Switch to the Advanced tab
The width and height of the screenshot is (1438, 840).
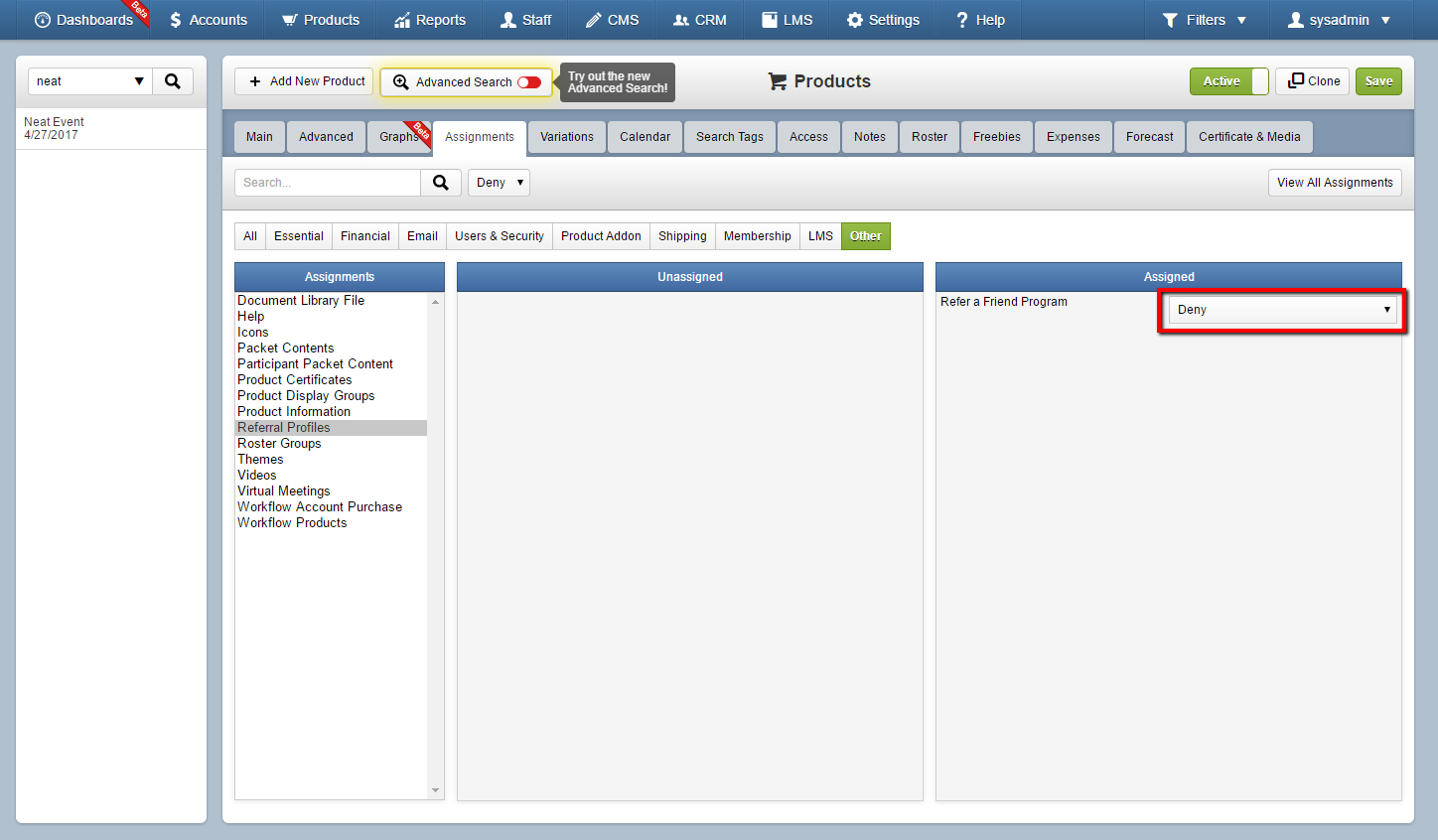click(326, 137)
